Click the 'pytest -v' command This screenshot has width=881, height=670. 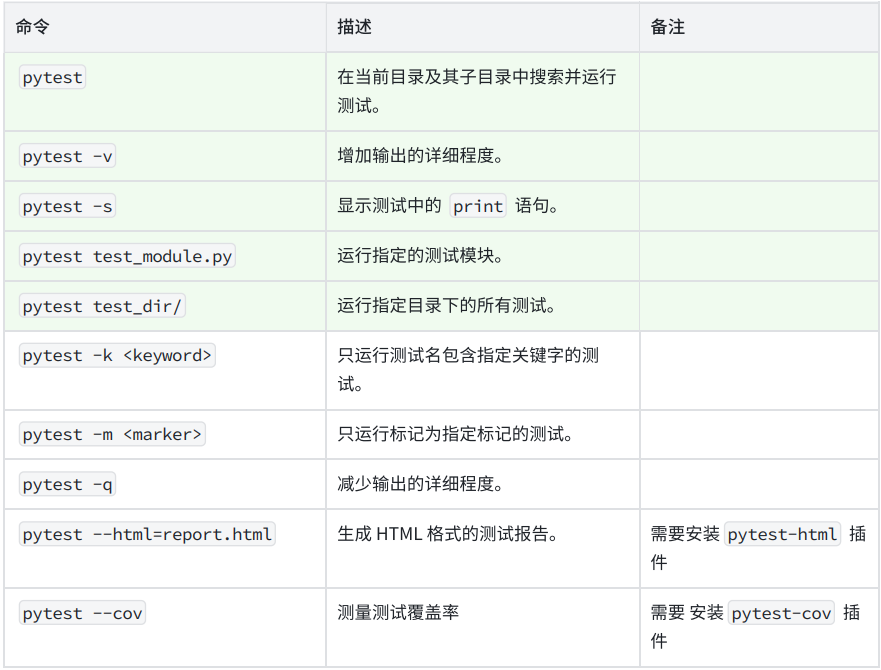[67, 156]
